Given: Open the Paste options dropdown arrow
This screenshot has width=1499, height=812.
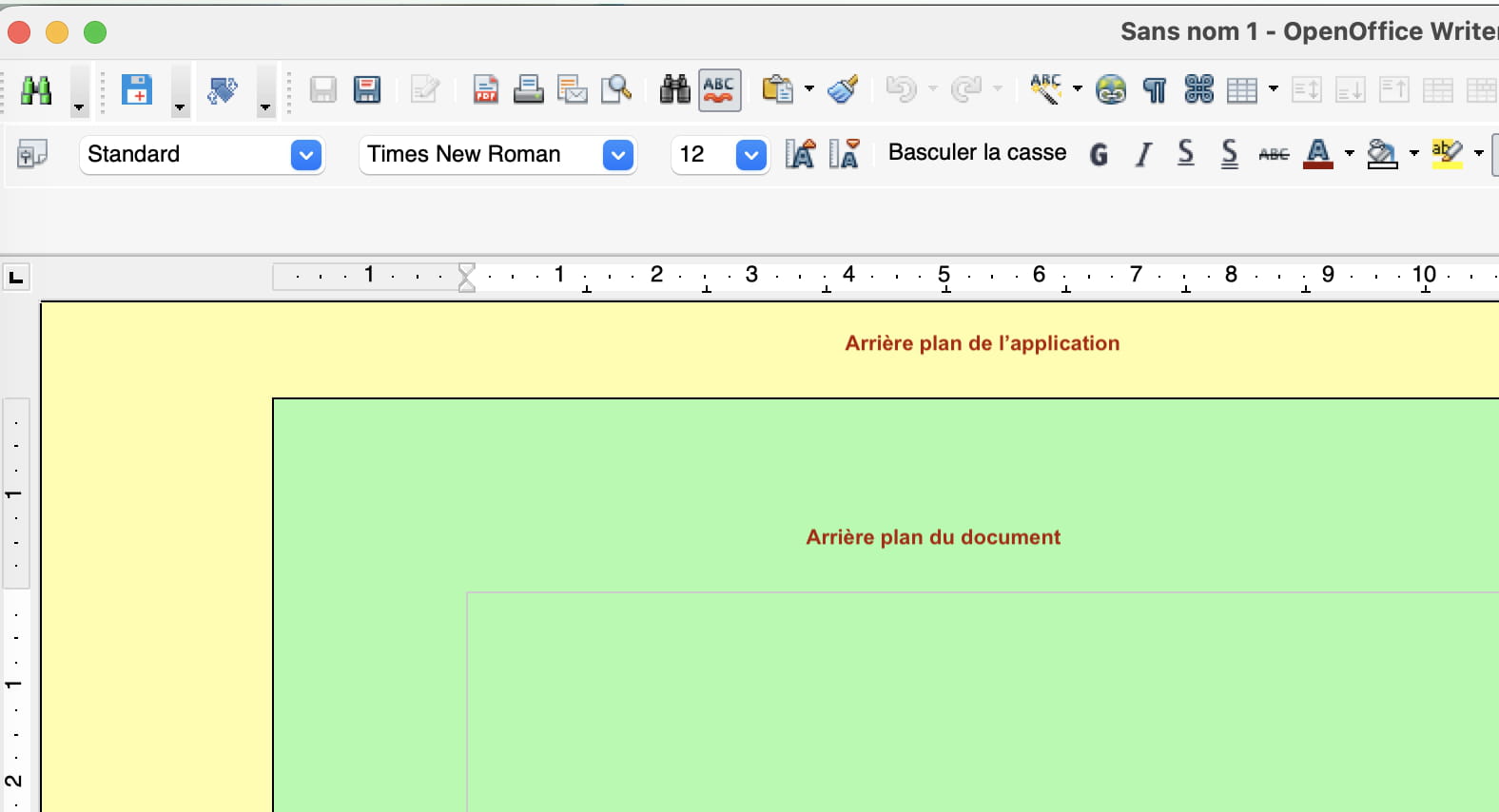Looking at the screenshot, I should [809, 89].
